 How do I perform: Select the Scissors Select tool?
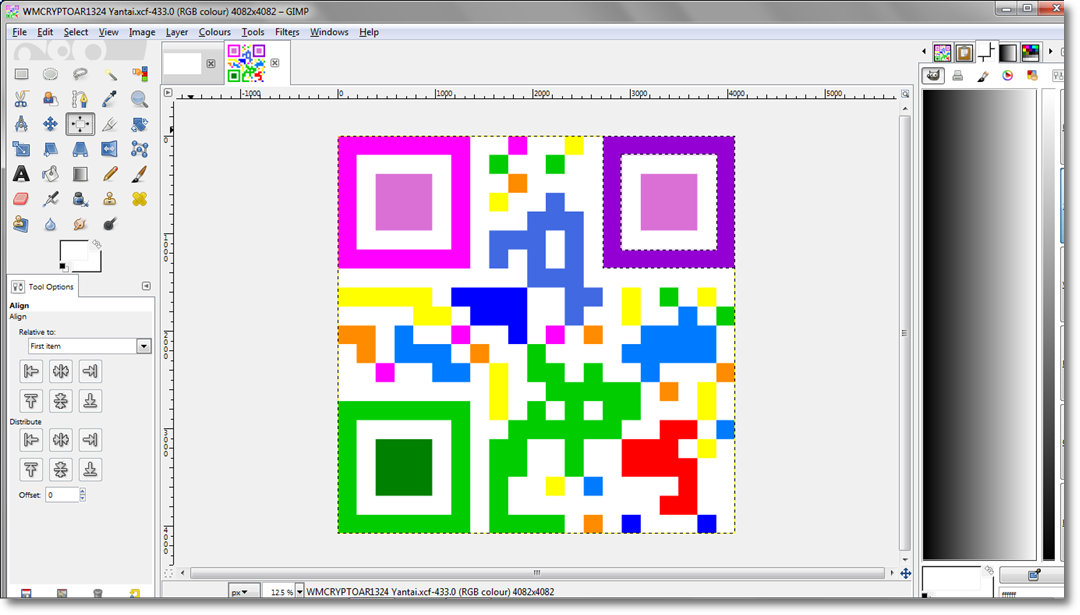21,99
